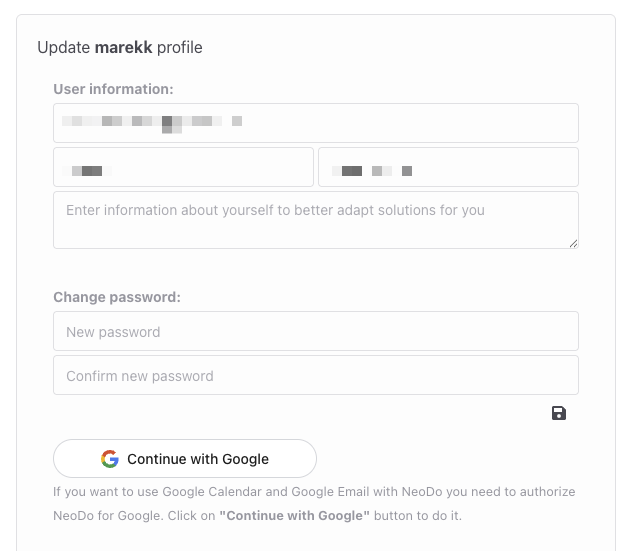Click the "Update marekk profile" heading

point(120,47)
